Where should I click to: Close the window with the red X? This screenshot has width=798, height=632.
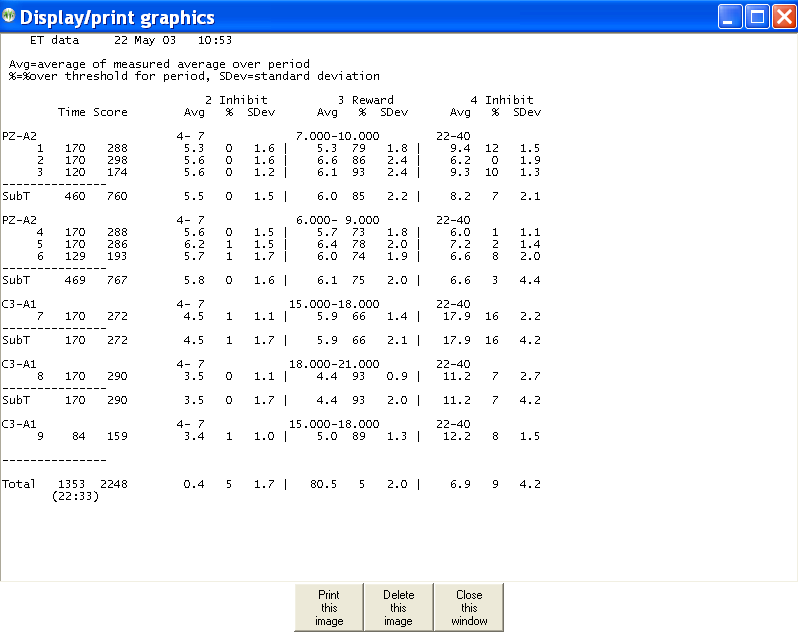pos(782,17)
